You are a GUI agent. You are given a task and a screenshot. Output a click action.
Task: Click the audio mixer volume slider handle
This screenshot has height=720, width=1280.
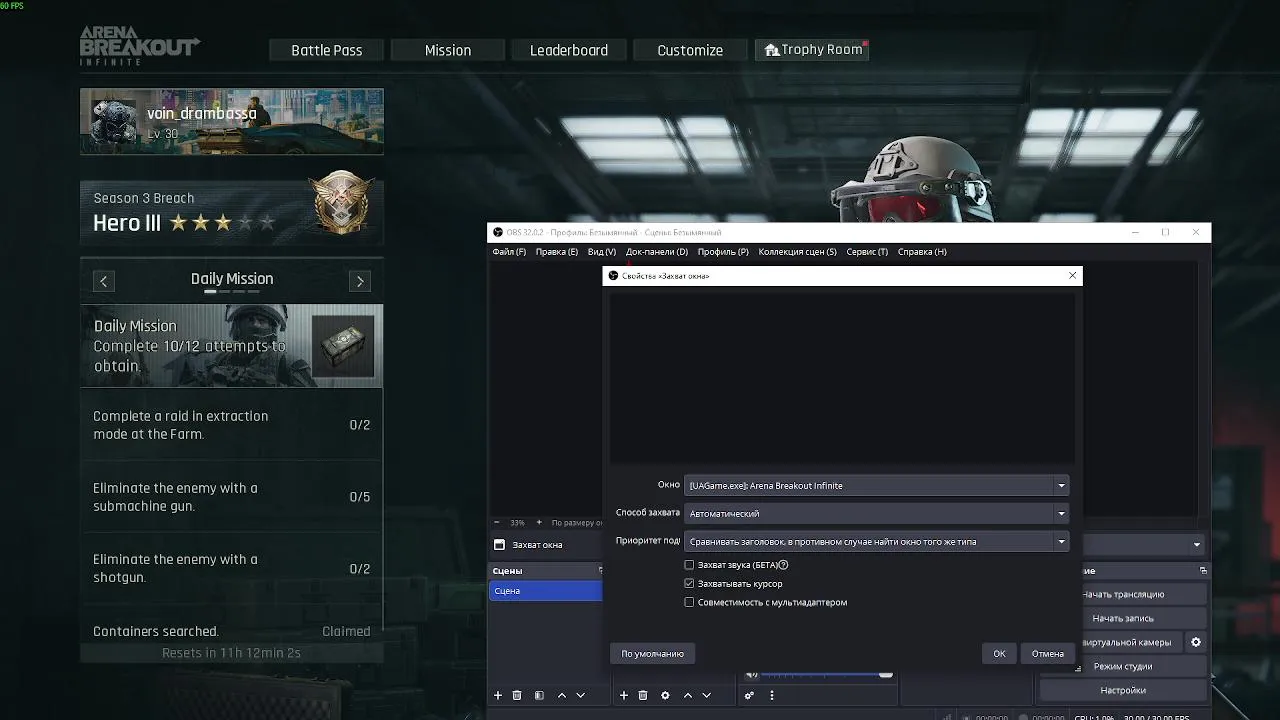(885, 675)
